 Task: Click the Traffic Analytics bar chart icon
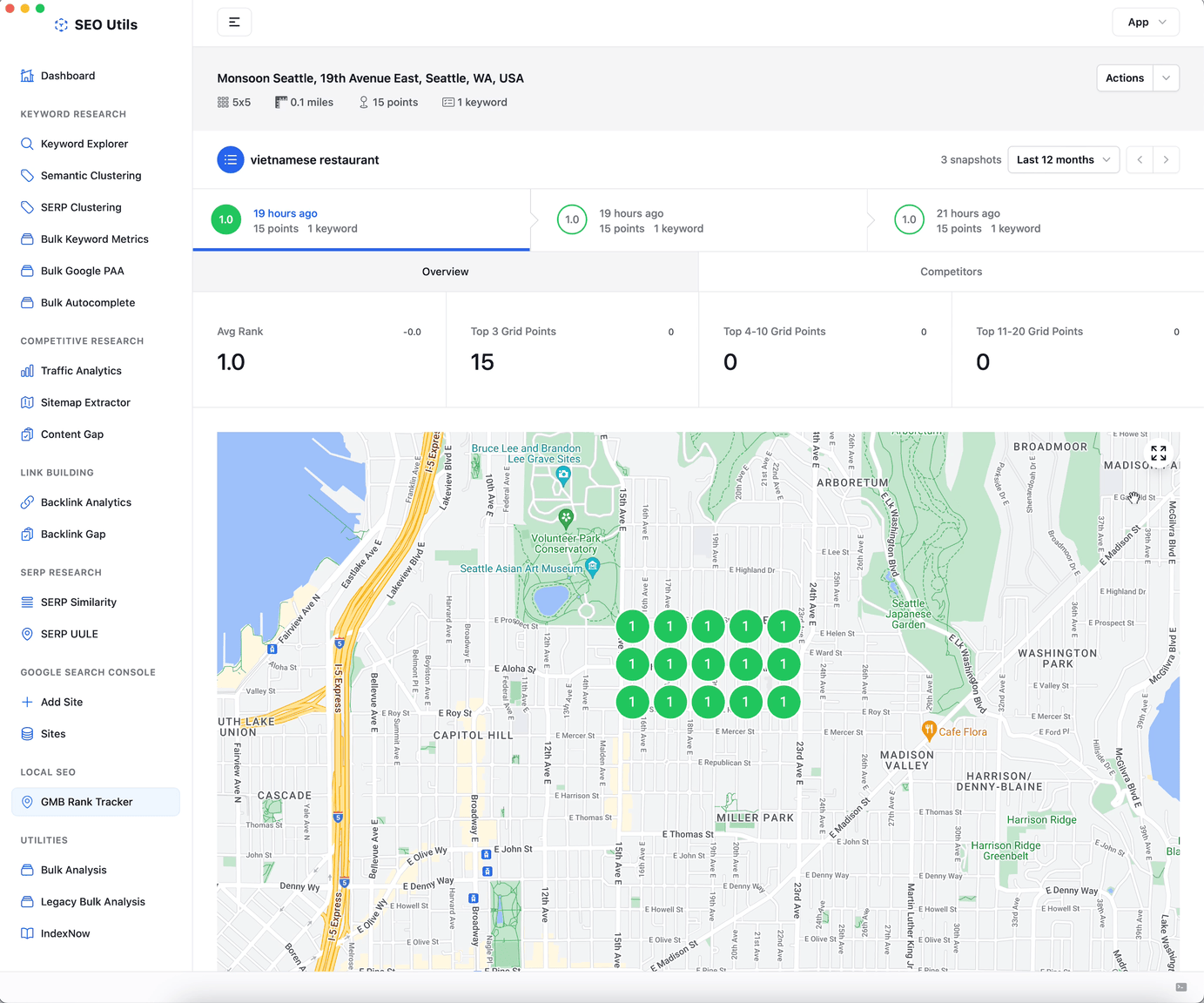(x=27, y=371)
